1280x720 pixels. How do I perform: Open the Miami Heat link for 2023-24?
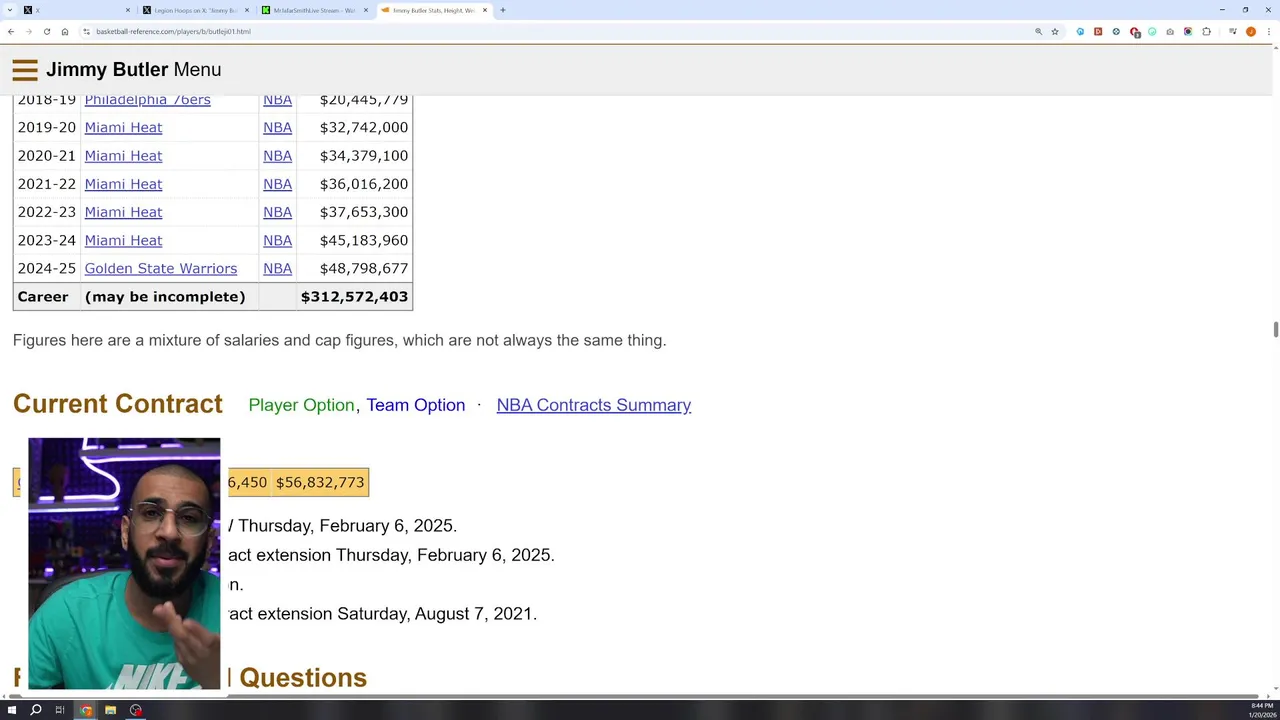(123, 240)
